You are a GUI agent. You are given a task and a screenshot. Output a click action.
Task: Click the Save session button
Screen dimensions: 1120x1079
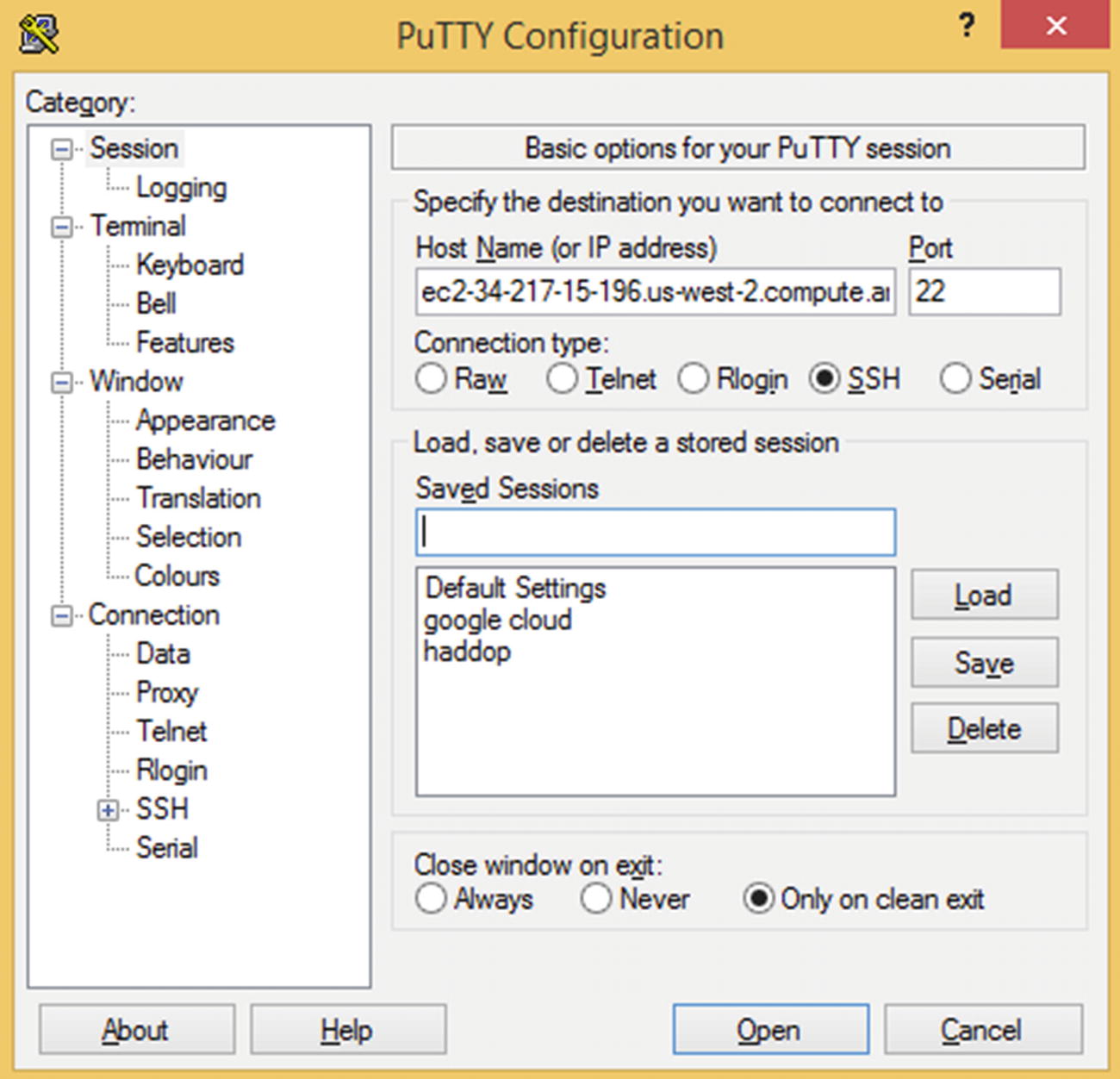point(984,663)
